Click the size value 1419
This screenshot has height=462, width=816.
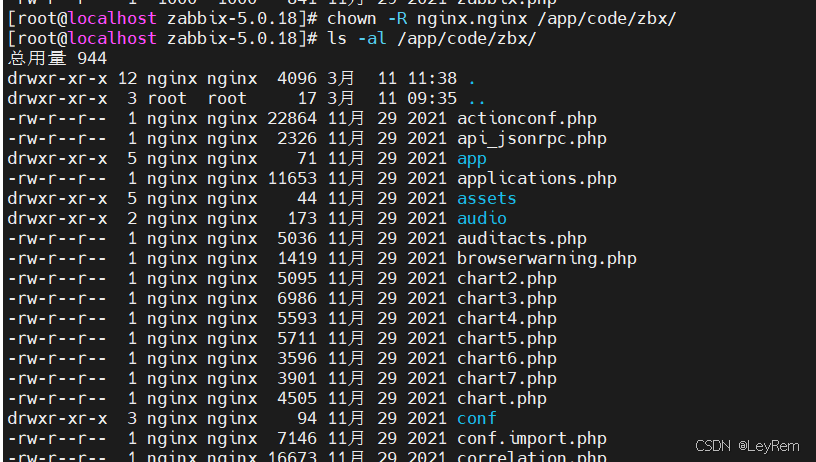[297, 259]
